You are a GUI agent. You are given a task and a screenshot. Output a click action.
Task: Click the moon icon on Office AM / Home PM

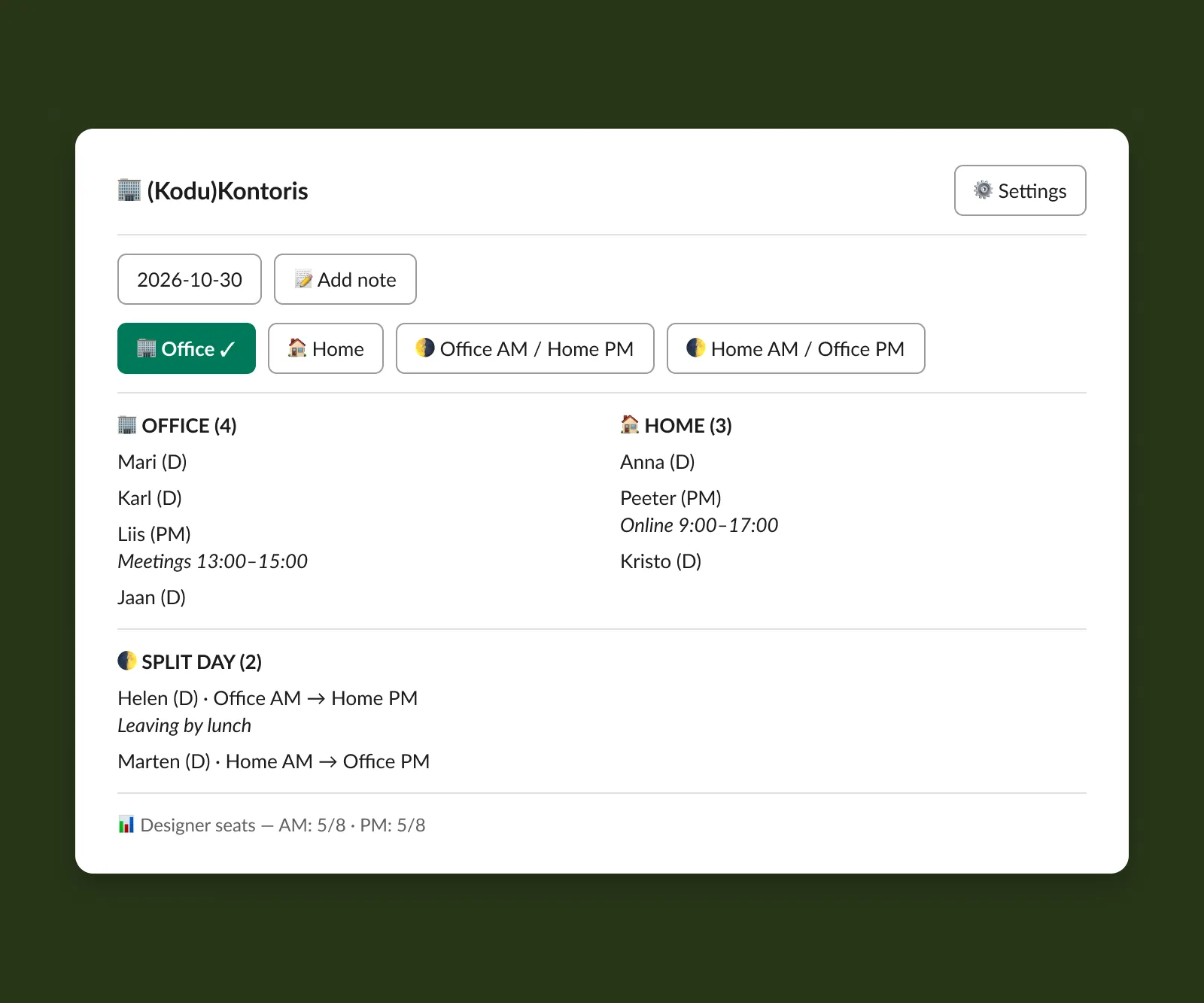[425, 348]
